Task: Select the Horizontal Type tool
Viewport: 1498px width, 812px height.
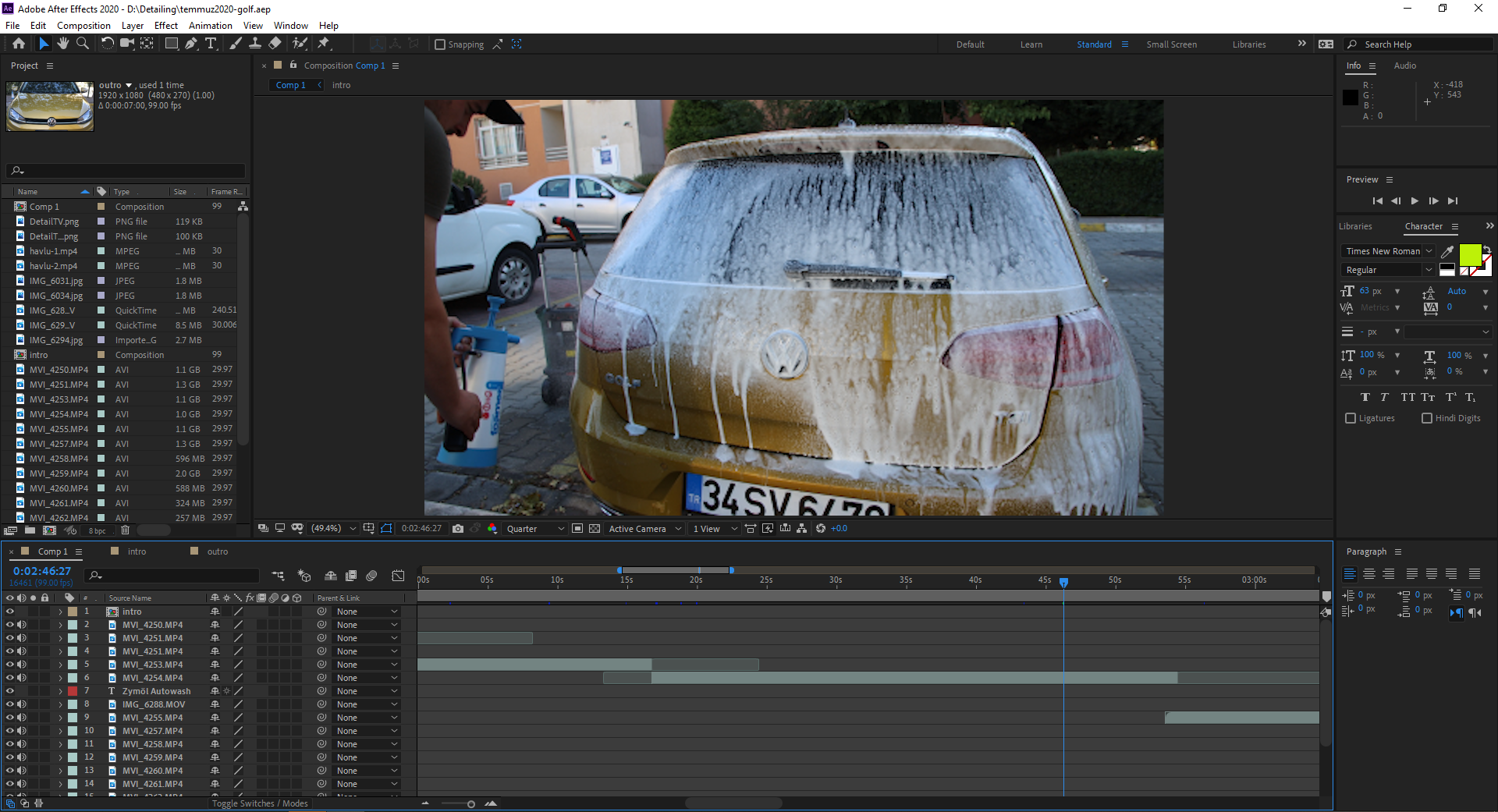Action: (211, 44)
